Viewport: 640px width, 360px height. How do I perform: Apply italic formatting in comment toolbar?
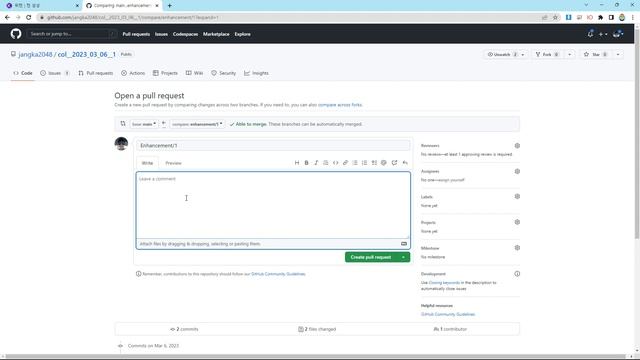[316, 163]
